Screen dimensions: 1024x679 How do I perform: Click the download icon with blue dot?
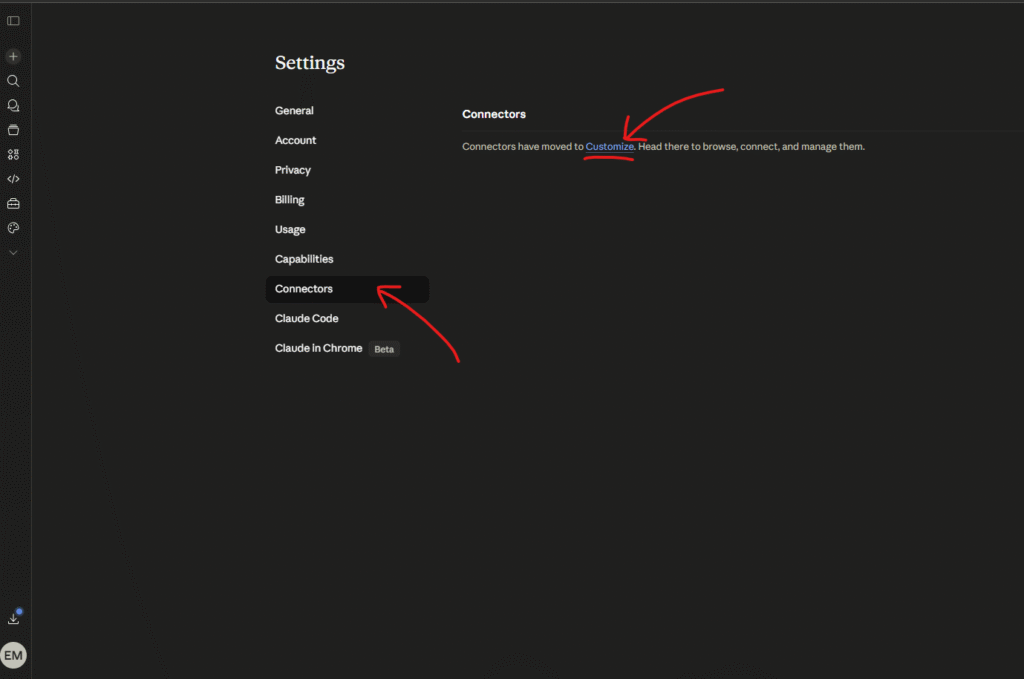[x=14, y=618]
